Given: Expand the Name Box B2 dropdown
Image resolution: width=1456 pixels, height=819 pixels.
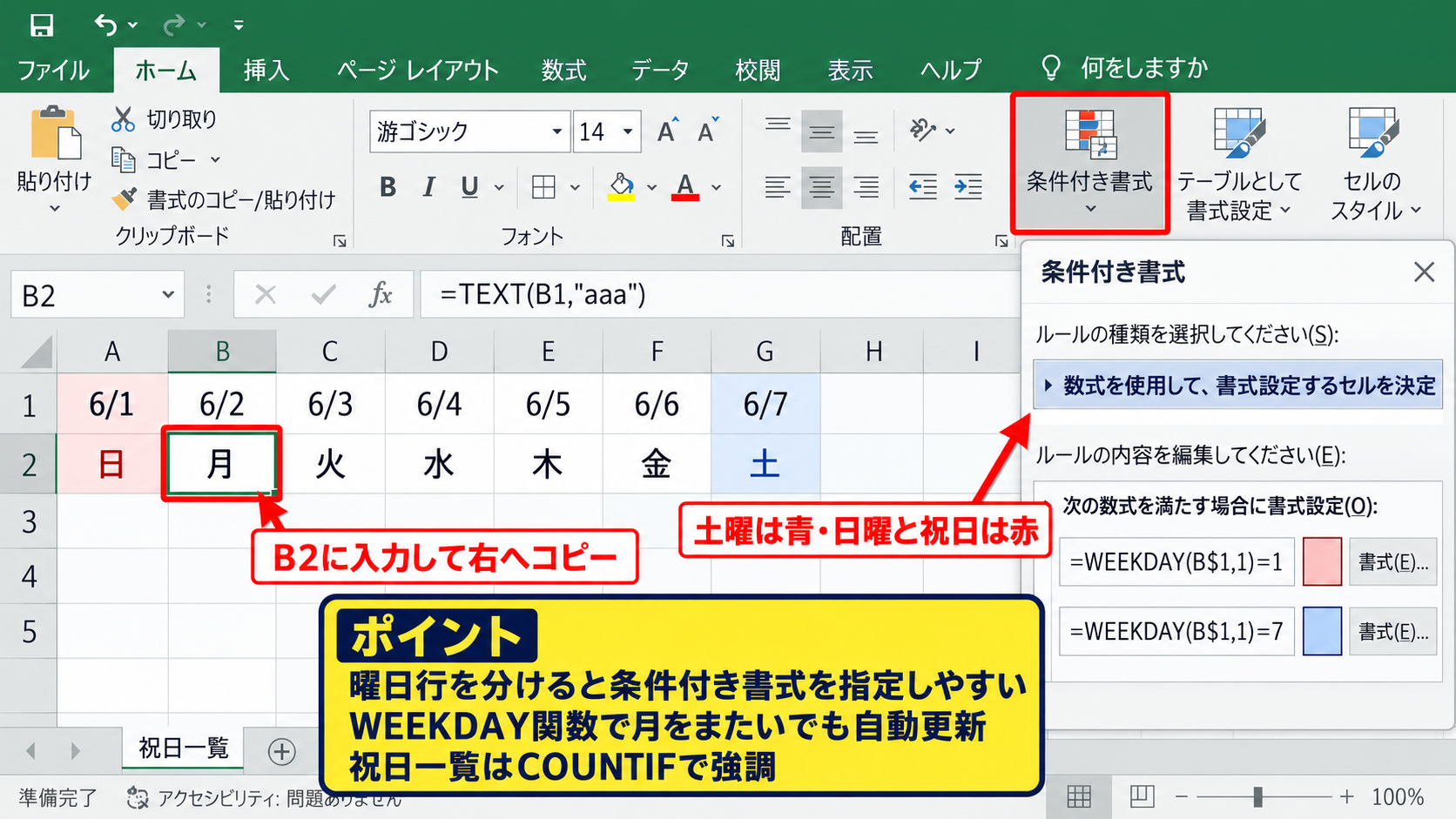Looking at the screenshot, I should (x=168, y=295).
